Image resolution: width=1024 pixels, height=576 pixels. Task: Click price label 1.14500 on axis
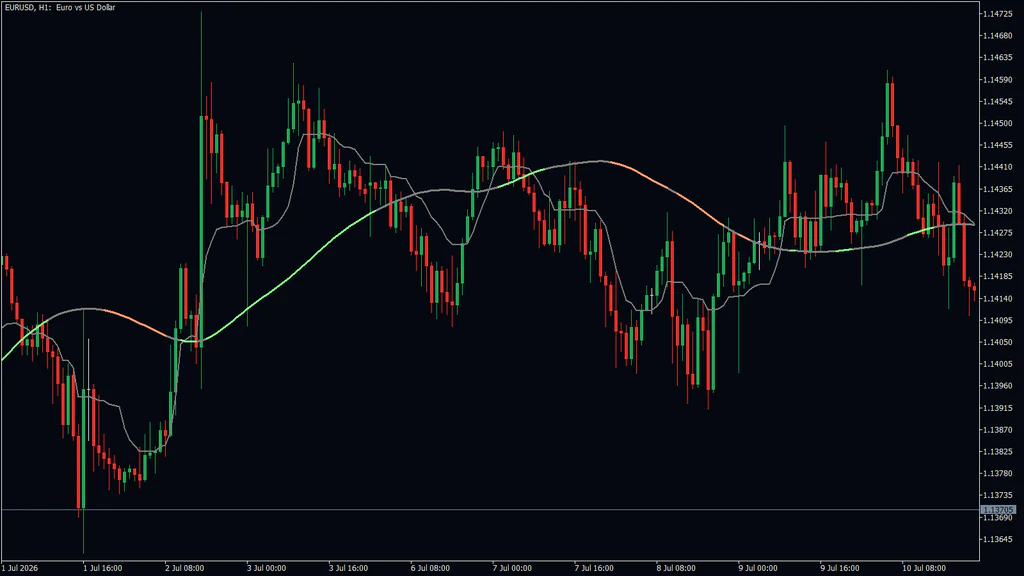point(998,123)
